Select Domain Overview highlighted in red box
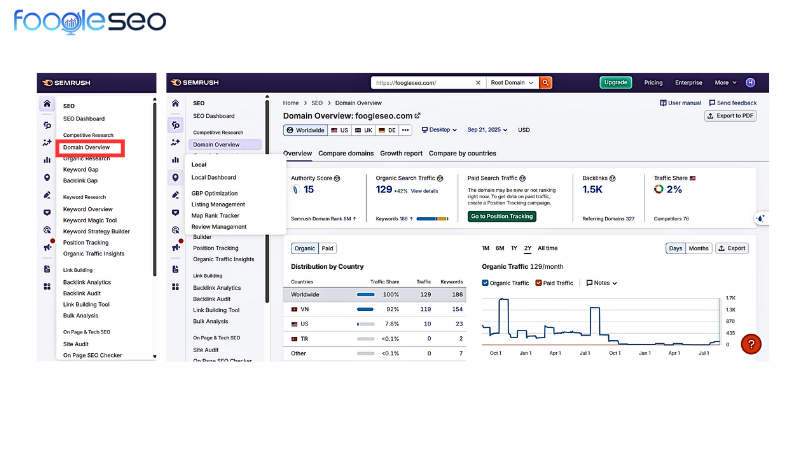800x450 pixels. [x=89, y=147]
